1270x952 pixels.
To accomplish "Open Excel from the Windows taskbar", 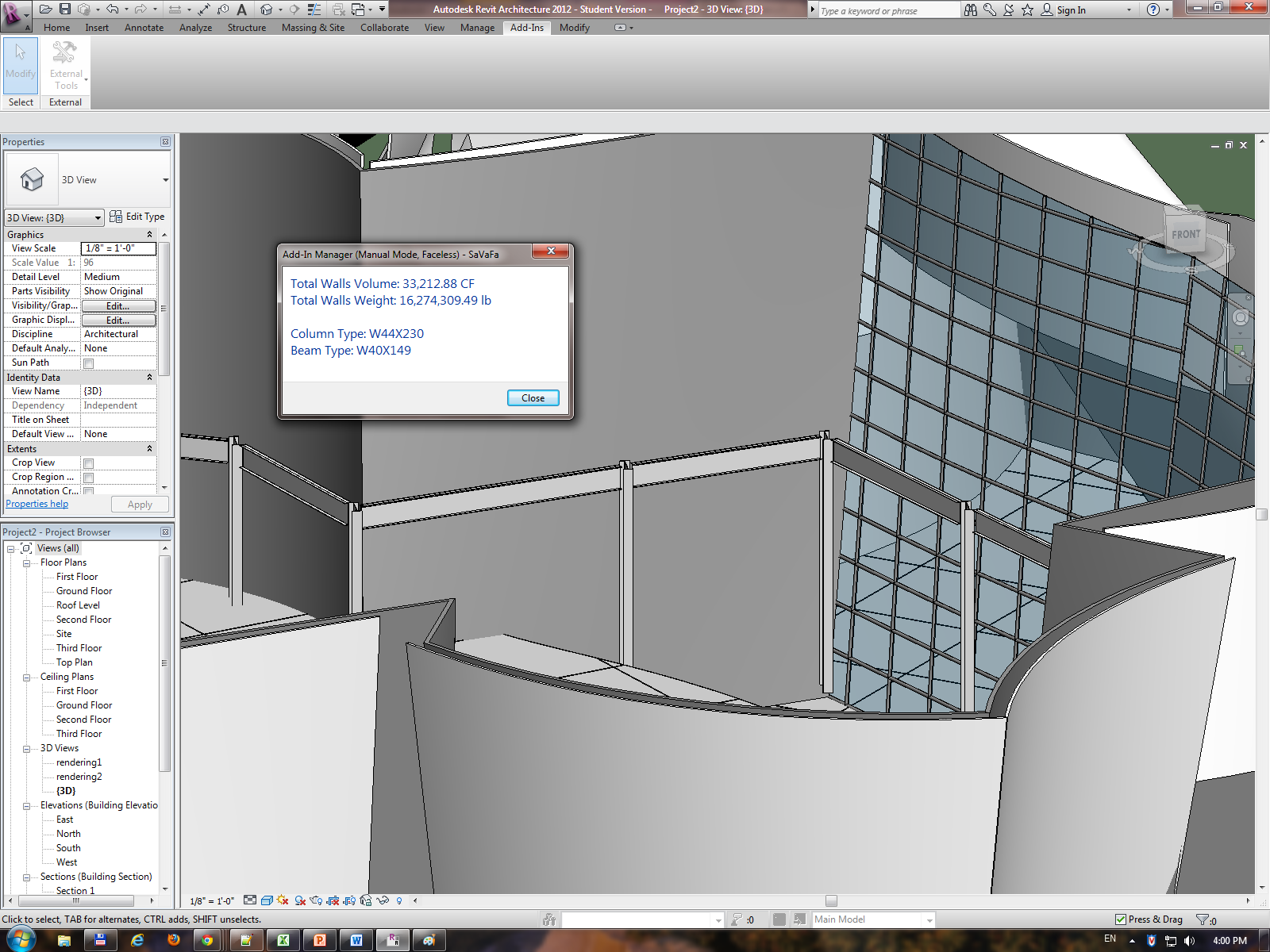I will 283,940.
